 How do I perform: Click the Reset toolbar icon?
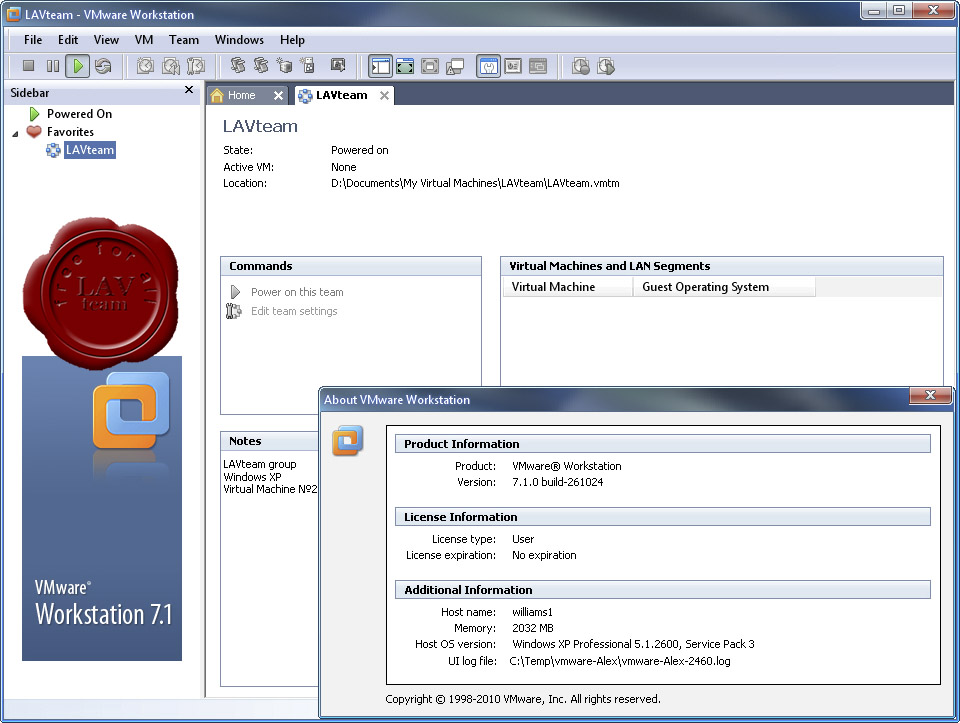tap(103, 66)
